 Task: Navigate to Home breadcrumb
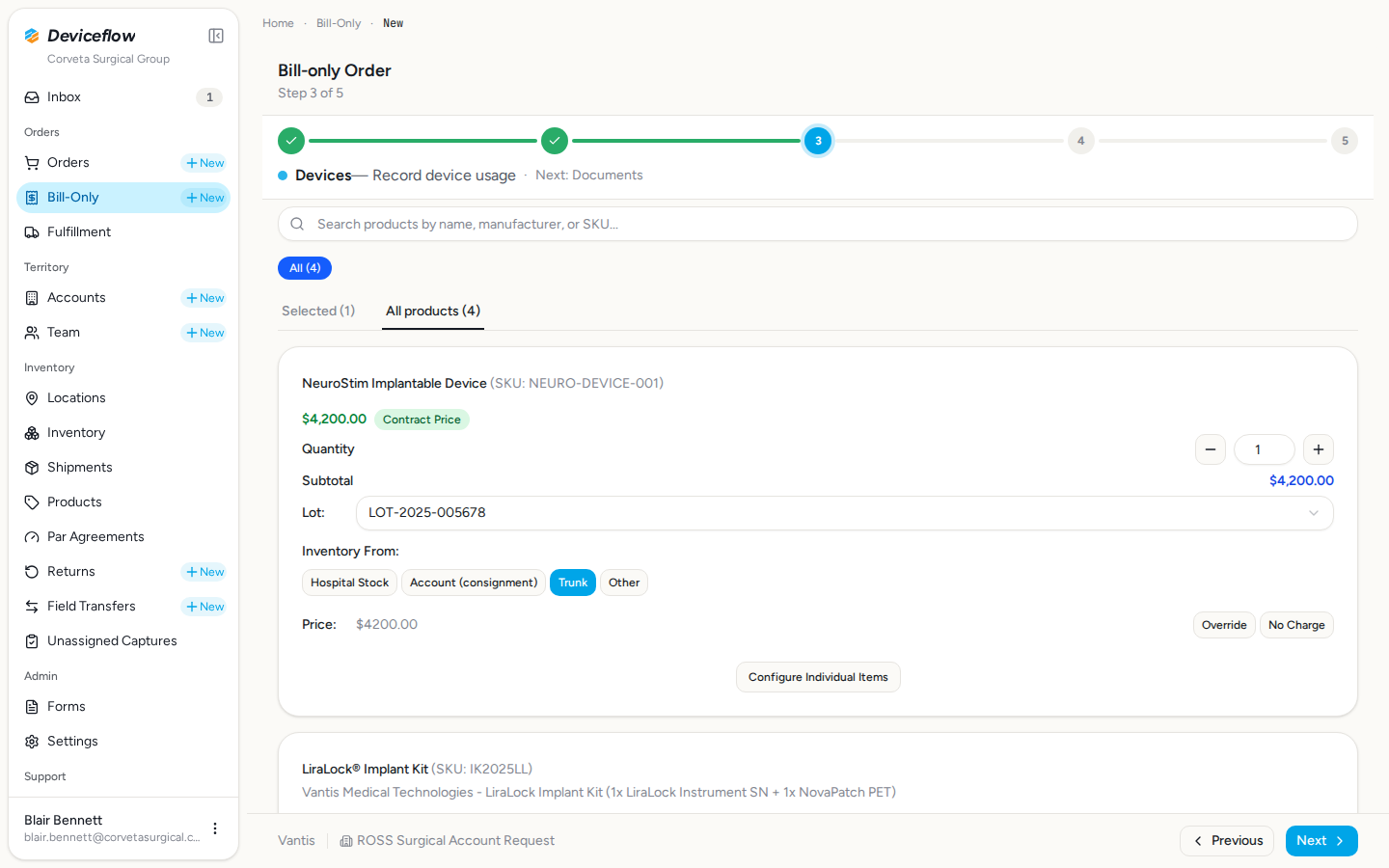click(278, 23)
